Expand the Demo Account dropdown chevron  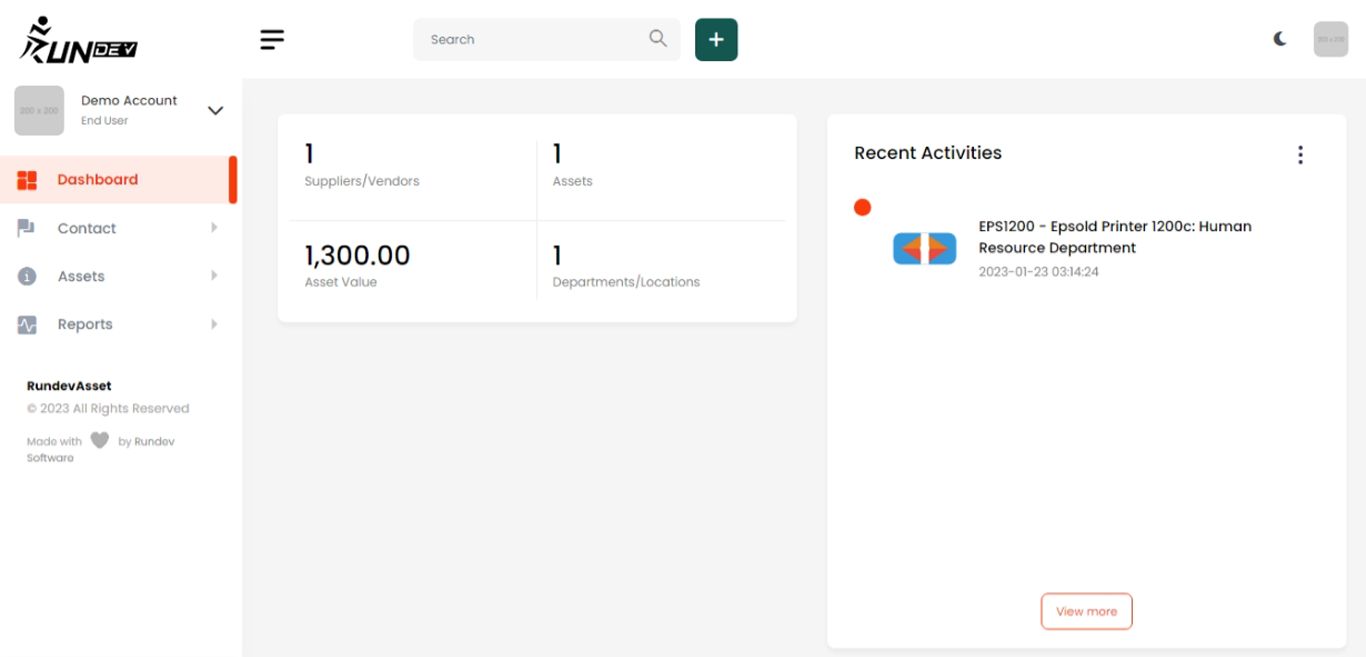pos(215,110)
